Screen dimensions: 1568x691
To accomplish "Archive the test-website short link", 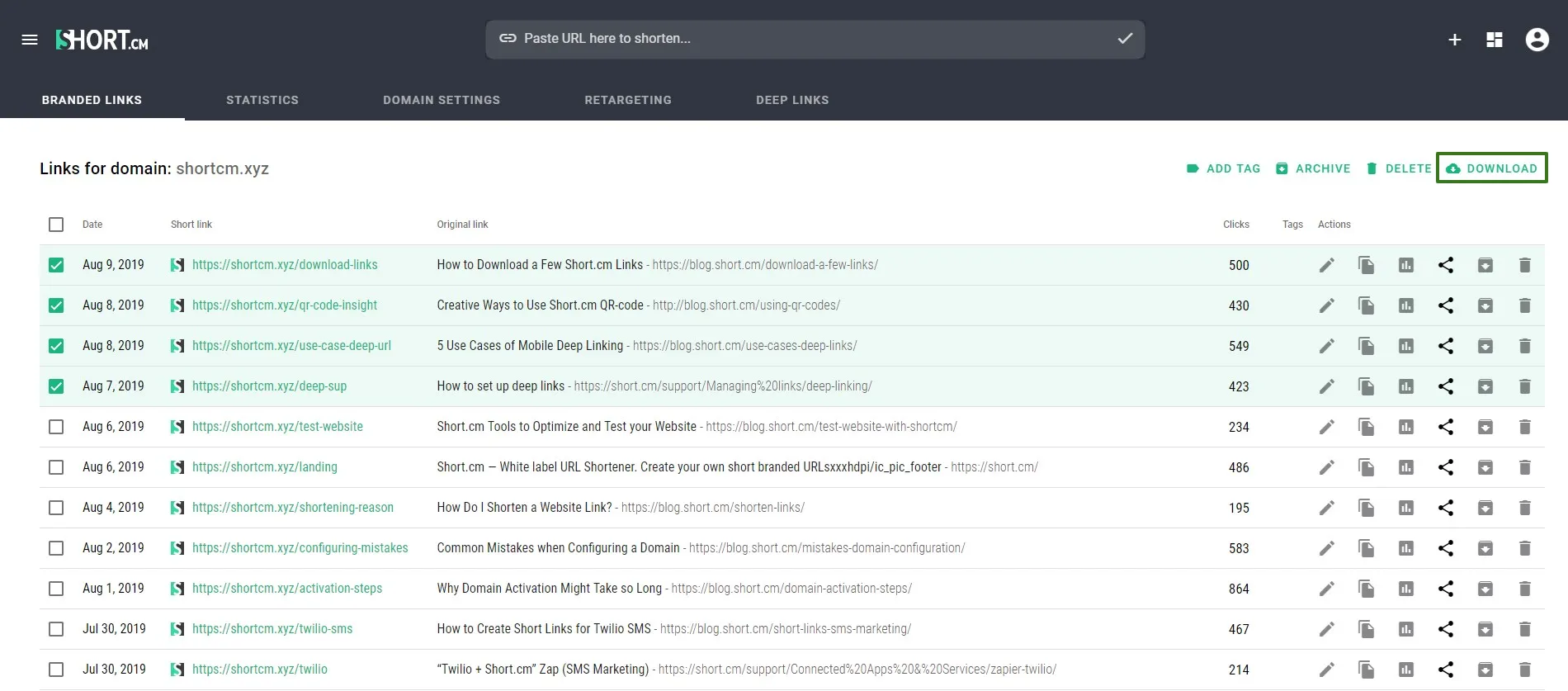I will click(x=1485, y=427).
